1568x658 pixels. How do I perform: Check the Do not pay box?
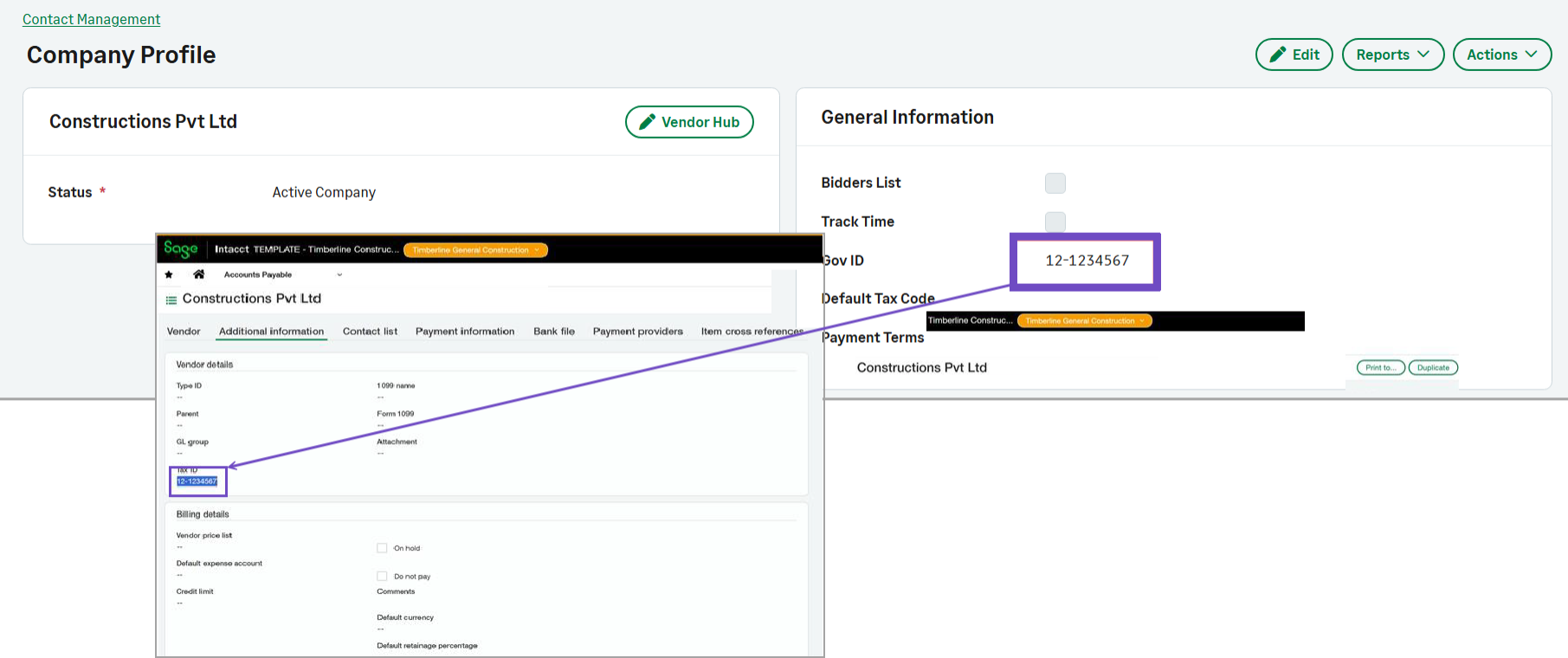382,576
